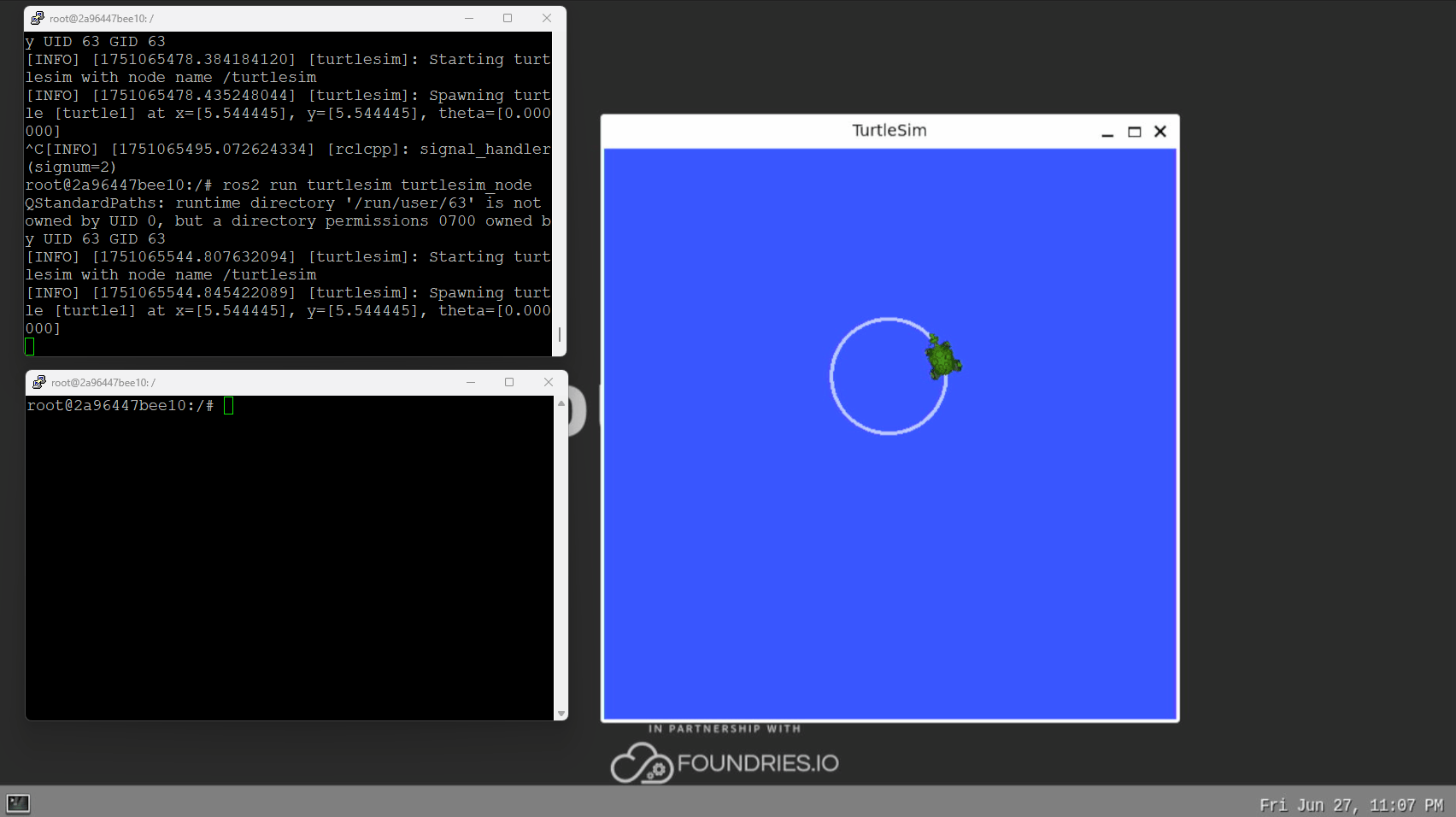Screen dimensions: 1456x817
Task: Maximize the bottom terminal window
Action: pyautogui.click(x=510, y=382)
